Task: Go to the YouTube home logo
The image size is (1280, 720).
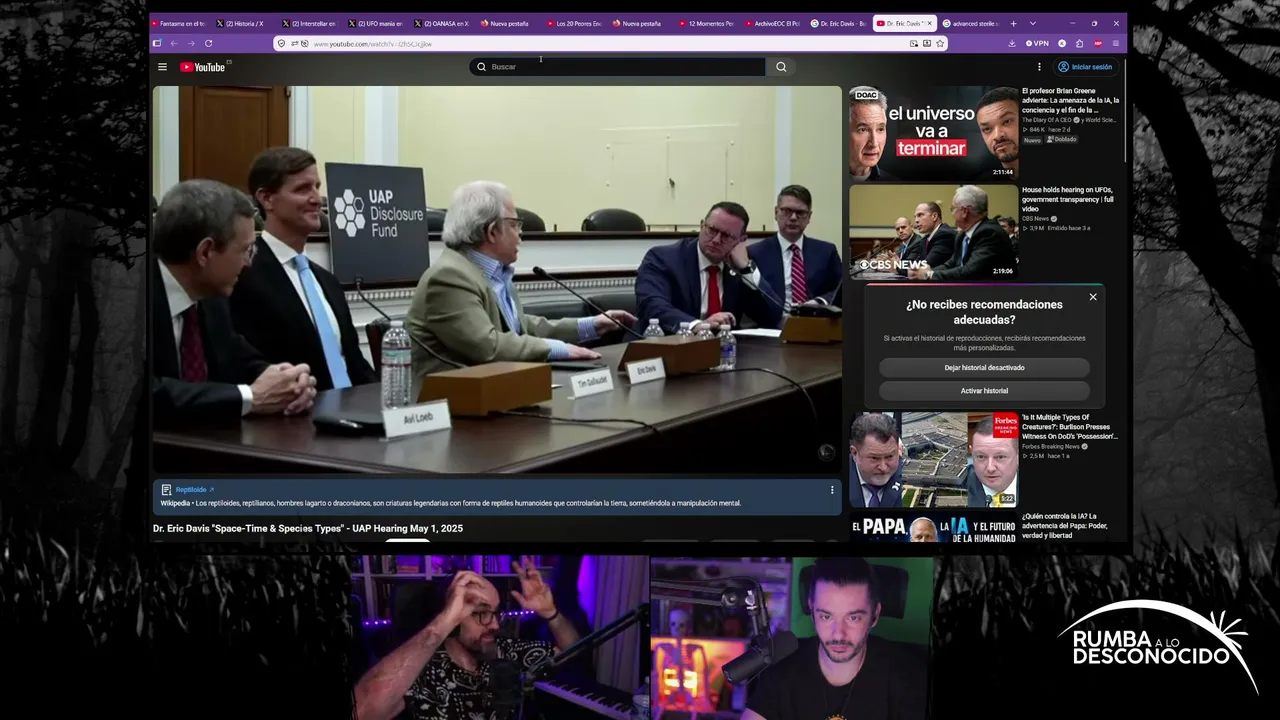Action: pos(203,67)
